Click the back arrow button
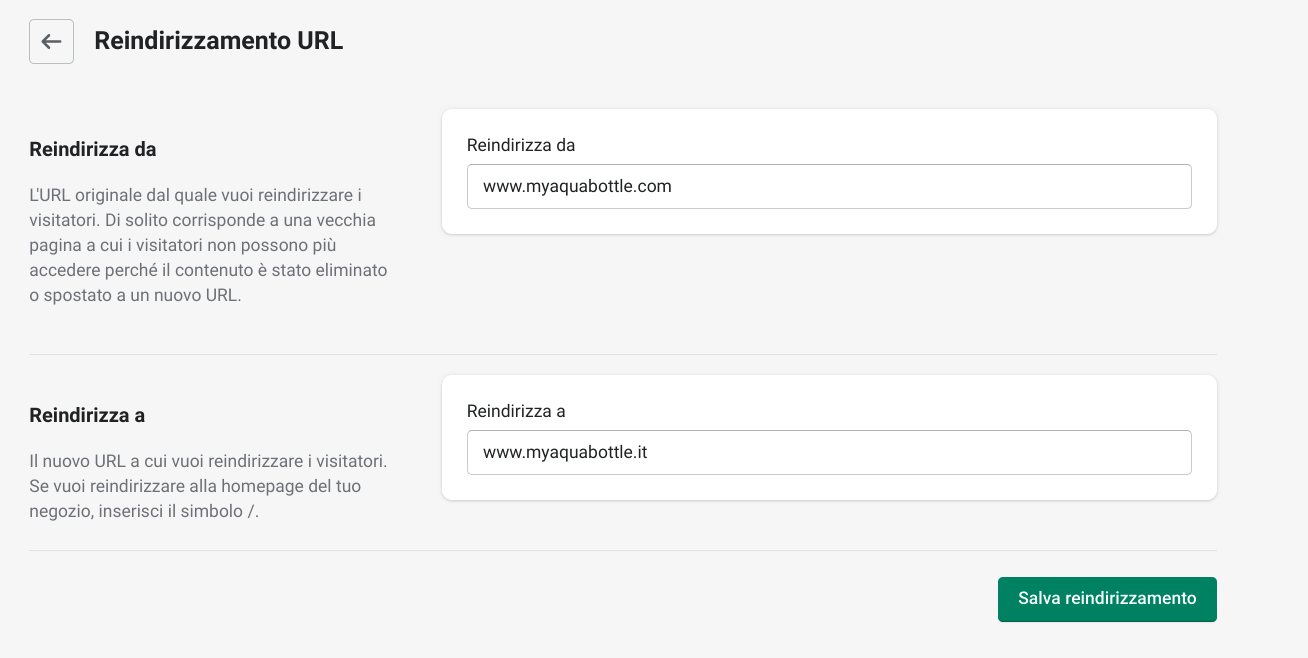Viewport: 1308px width, 658px height. [x=51, y=42]
